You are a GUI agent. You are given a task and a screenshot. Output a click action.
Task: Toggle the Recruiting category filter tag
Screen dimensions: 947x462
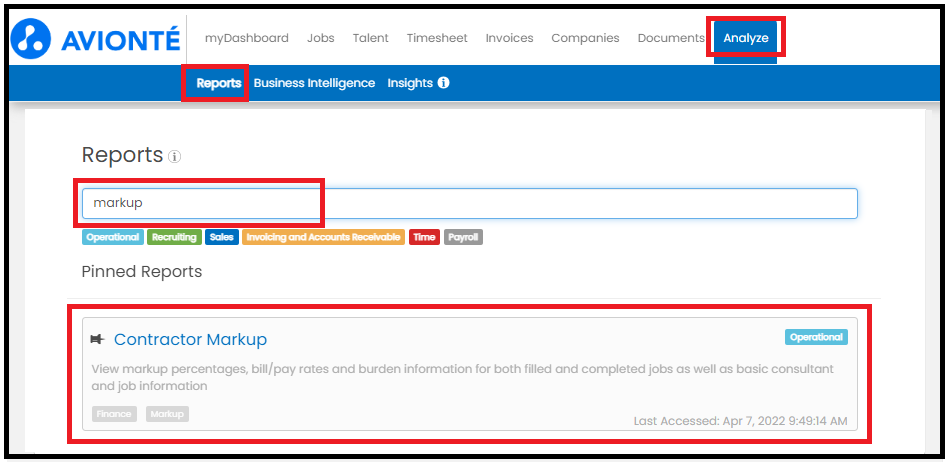pyautogui.click(x=175, y=237)
